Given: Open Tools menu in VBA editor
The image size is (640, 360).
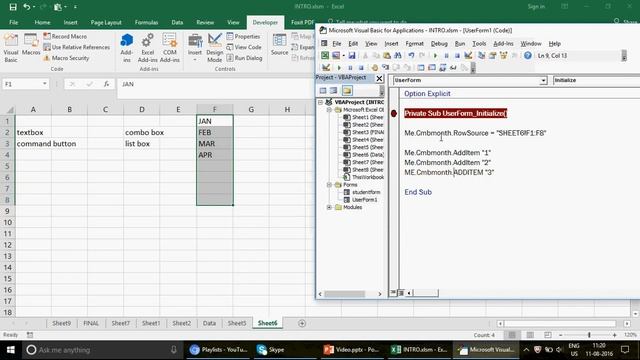Looking at the screenshot, I should point(479,43).
